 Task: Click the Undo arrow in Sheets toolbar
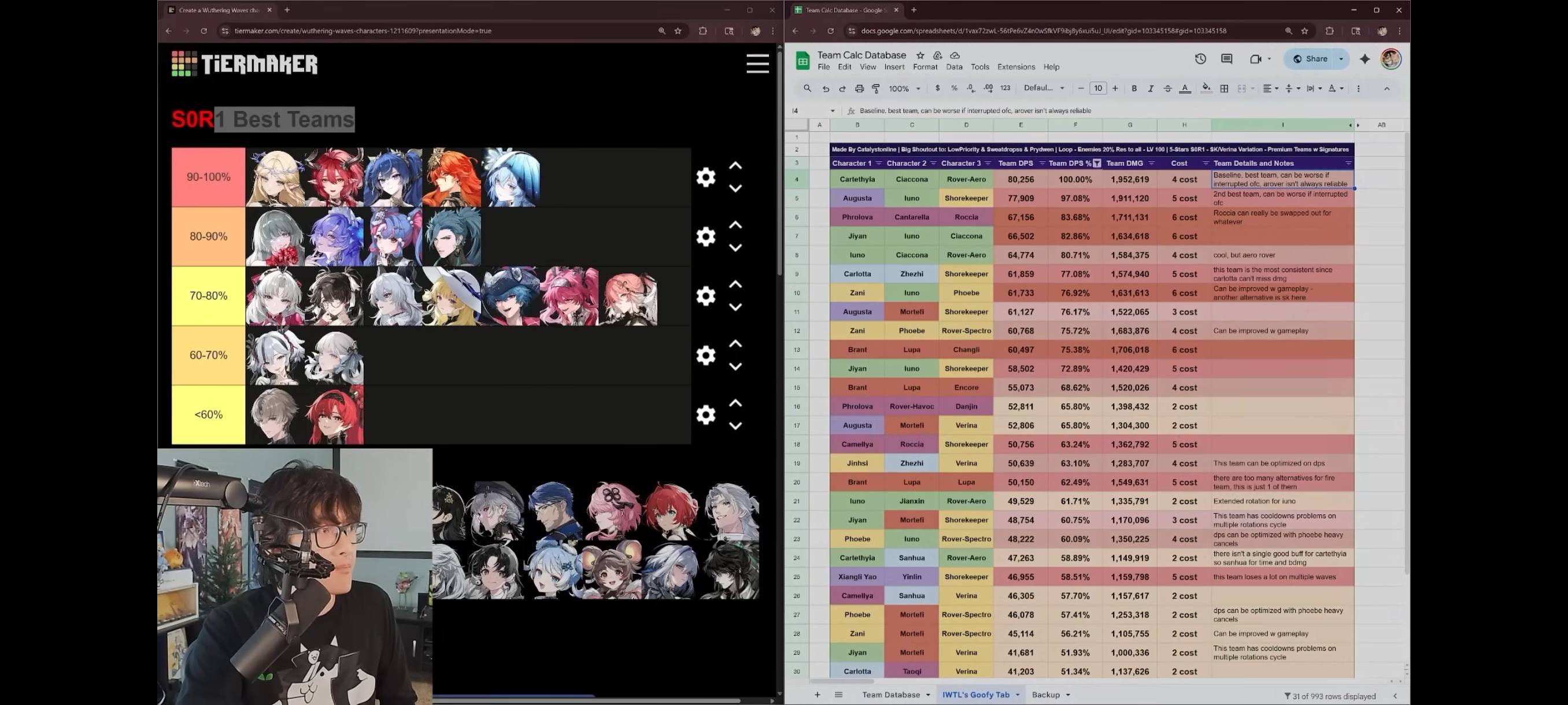tap(826, 88)
